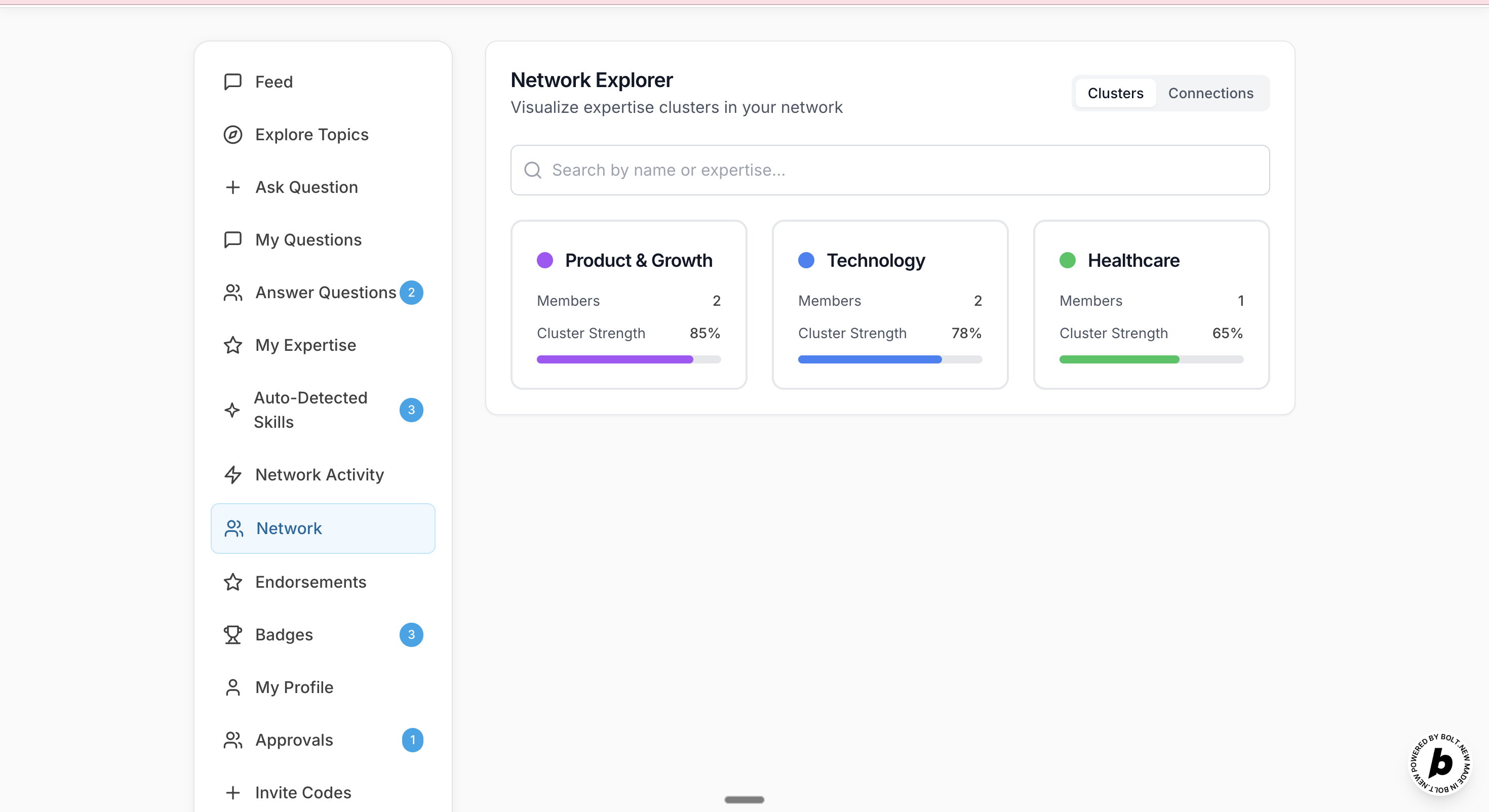Click the My Expertise star icon
1489x812 pixels.
point(232,345)
